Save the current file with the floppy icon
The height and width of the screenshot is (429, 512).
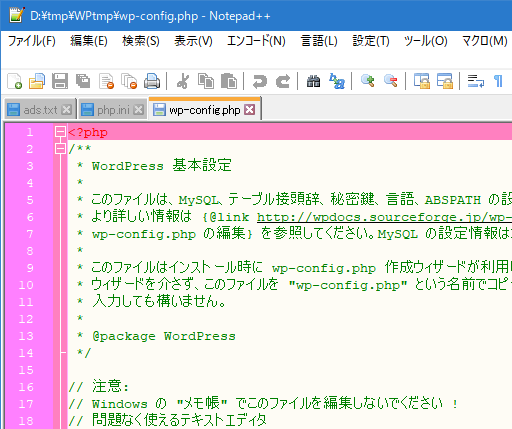click(60, 81)
